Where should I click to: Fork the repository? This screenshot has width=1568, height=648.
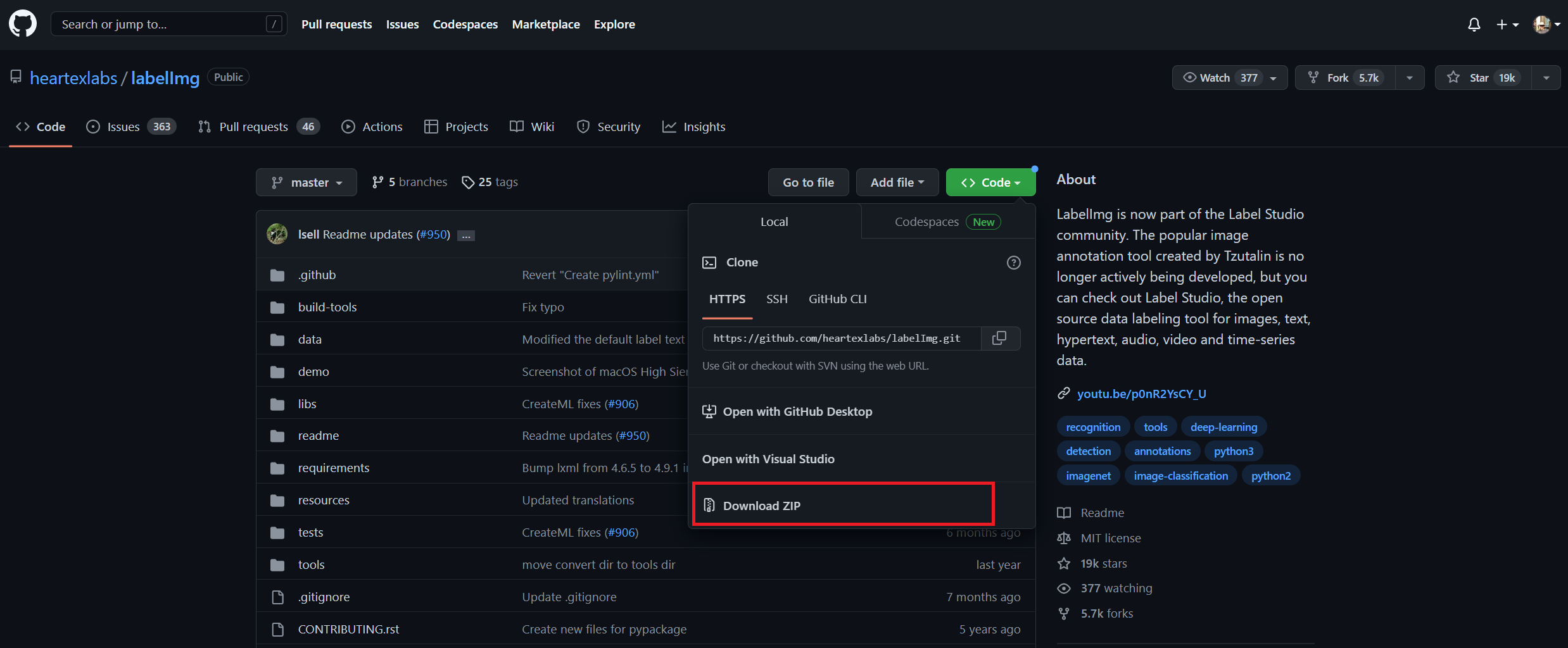[1346, 78]
